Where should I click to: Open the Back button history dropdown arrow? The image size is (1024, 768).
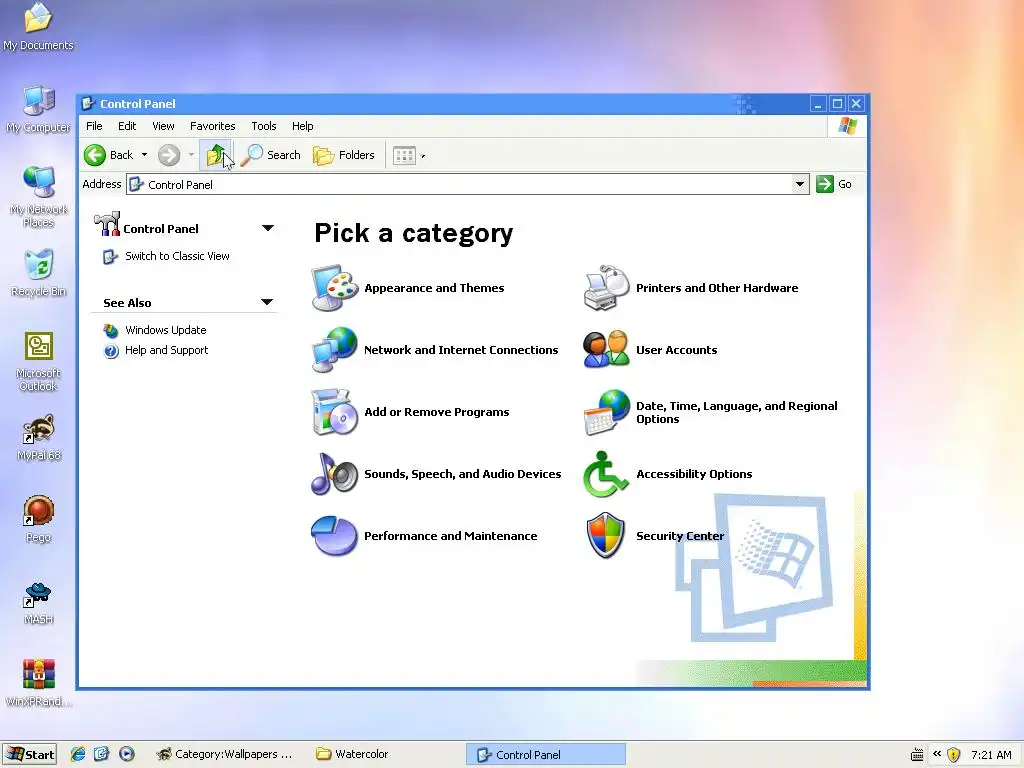pyautogui.click(x=144, y=155)
